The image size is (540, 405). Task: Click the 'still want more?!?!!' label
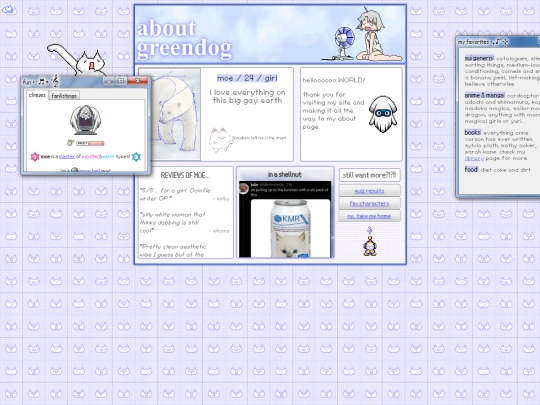[369, 175]
